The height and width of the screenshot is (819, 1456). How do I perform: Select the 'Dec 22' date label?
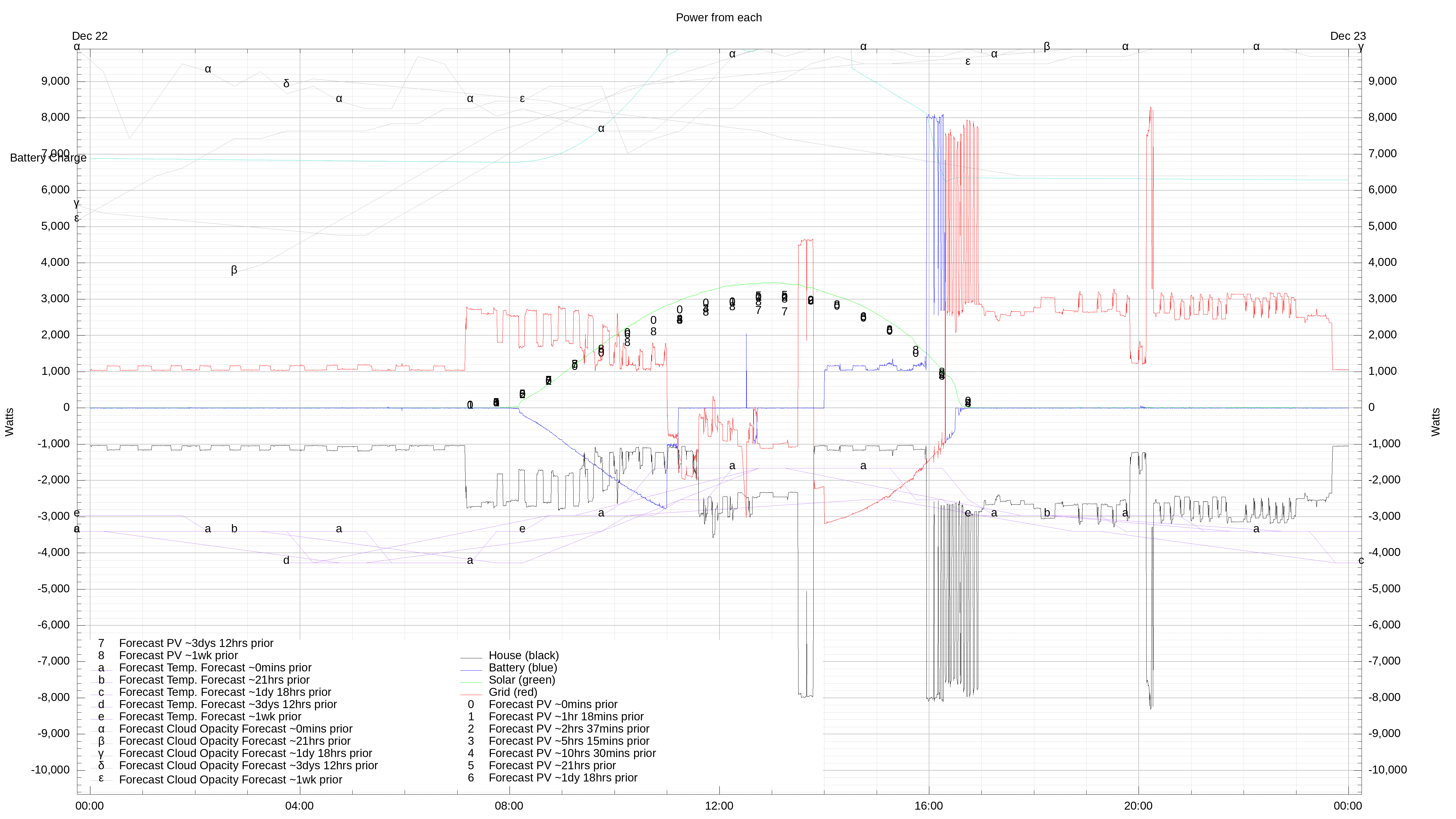(90, 36)
